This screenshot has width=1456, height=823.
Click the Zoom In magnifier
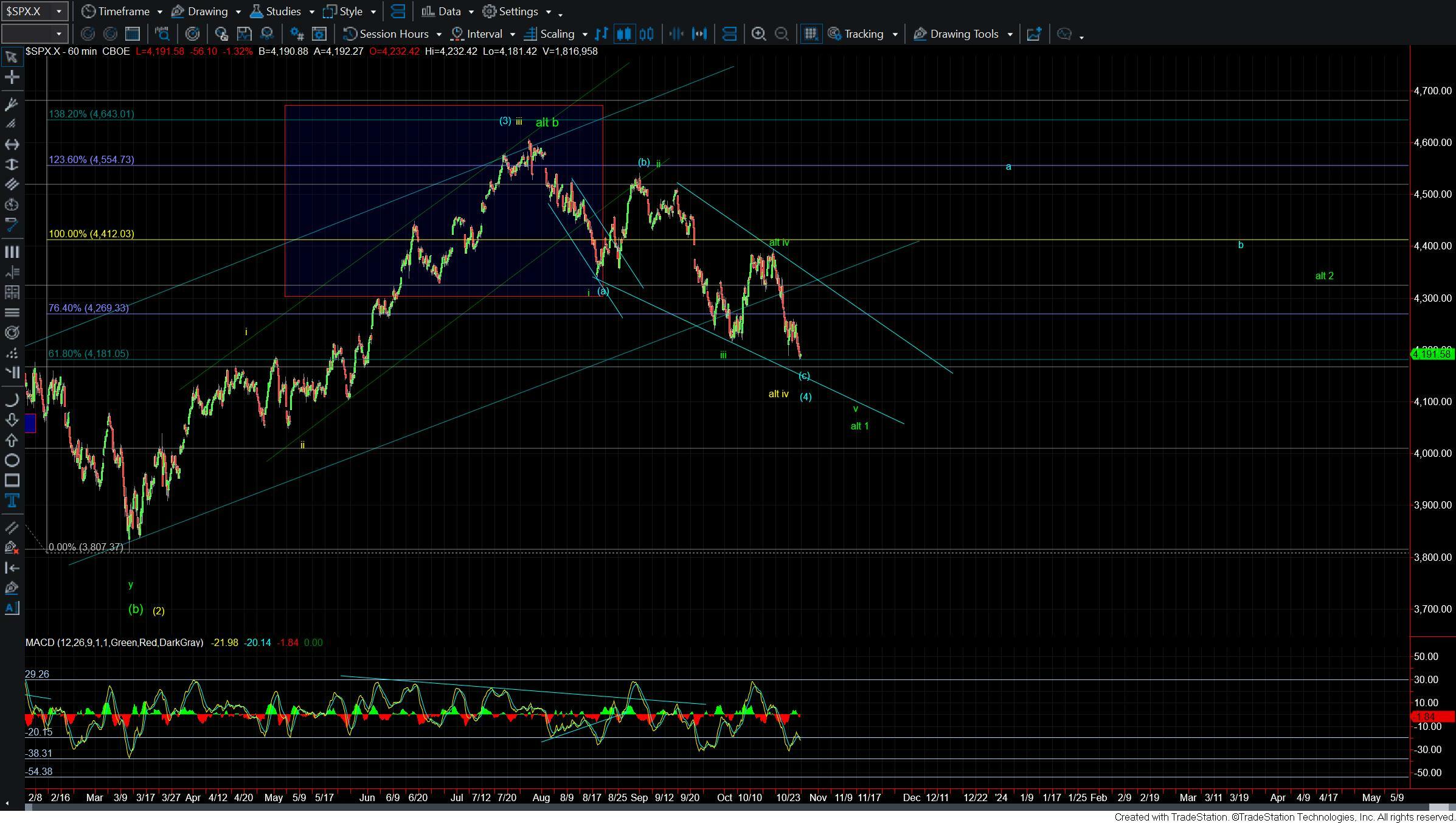pos(758,34)
